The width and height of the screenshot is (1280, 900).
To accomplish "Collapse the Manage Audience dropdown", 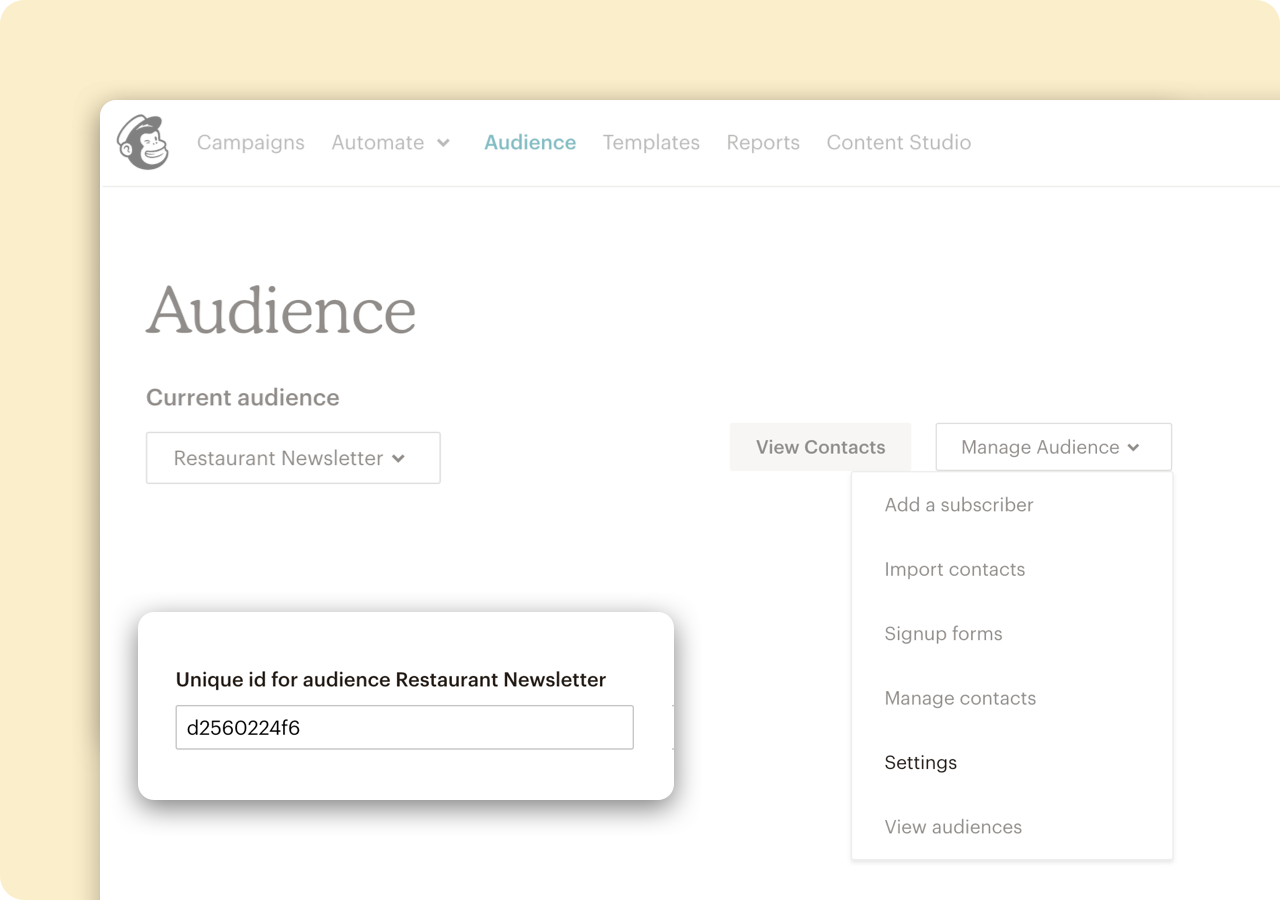I will (1053, 447).
